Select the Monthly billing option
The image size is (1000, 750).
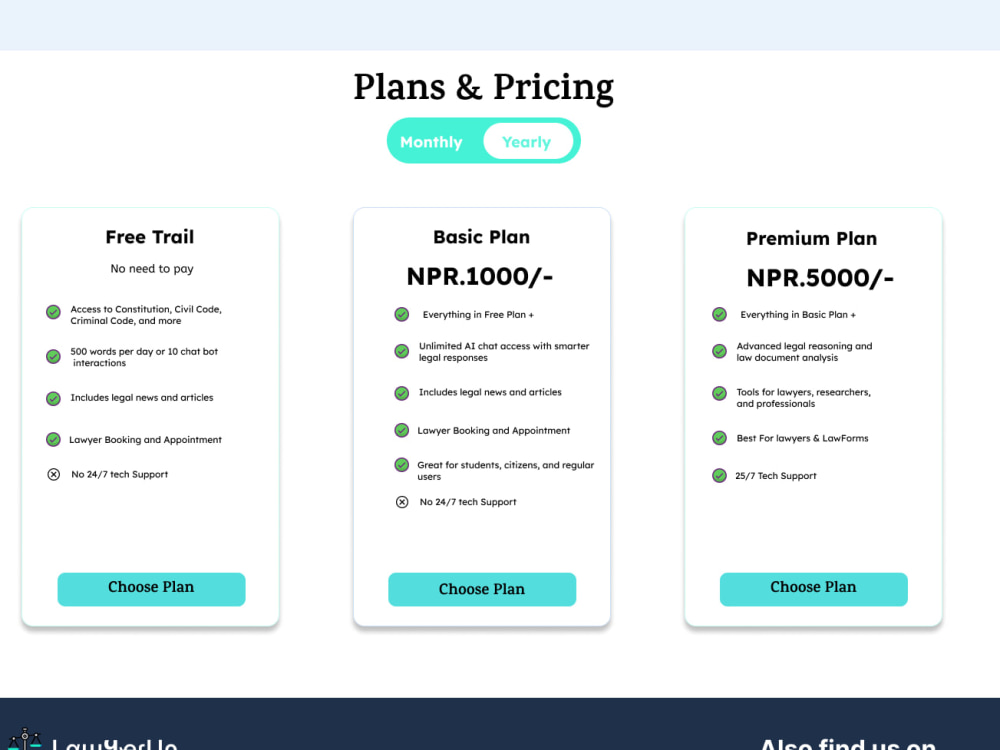[431, 142]
